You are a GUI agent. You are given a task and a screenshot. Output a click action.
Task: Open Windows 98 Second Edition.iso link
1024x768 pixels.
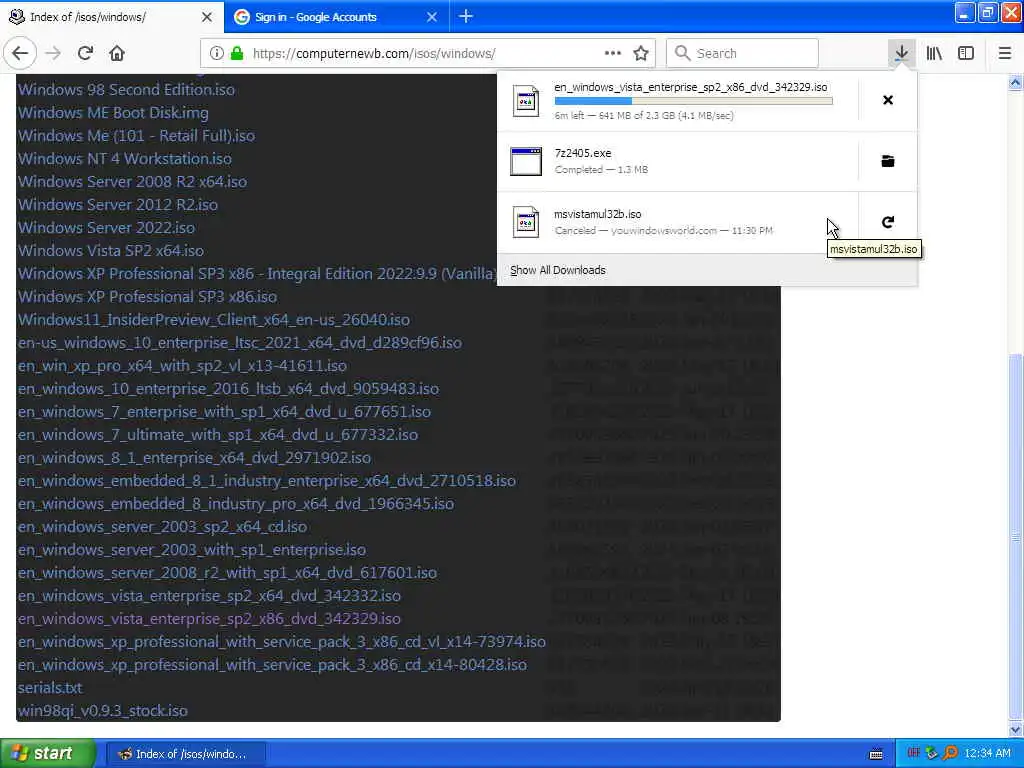click(126, 89)
